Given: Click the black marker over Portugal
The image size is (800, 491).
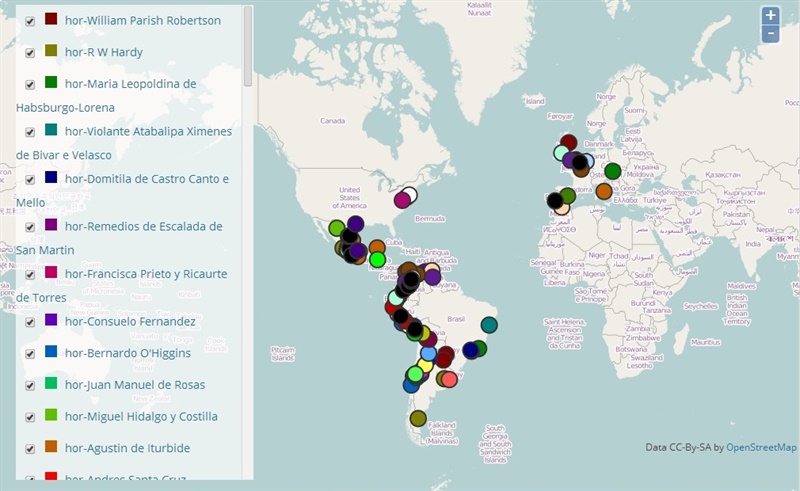Looking at the screenshot, I should 555,201.
